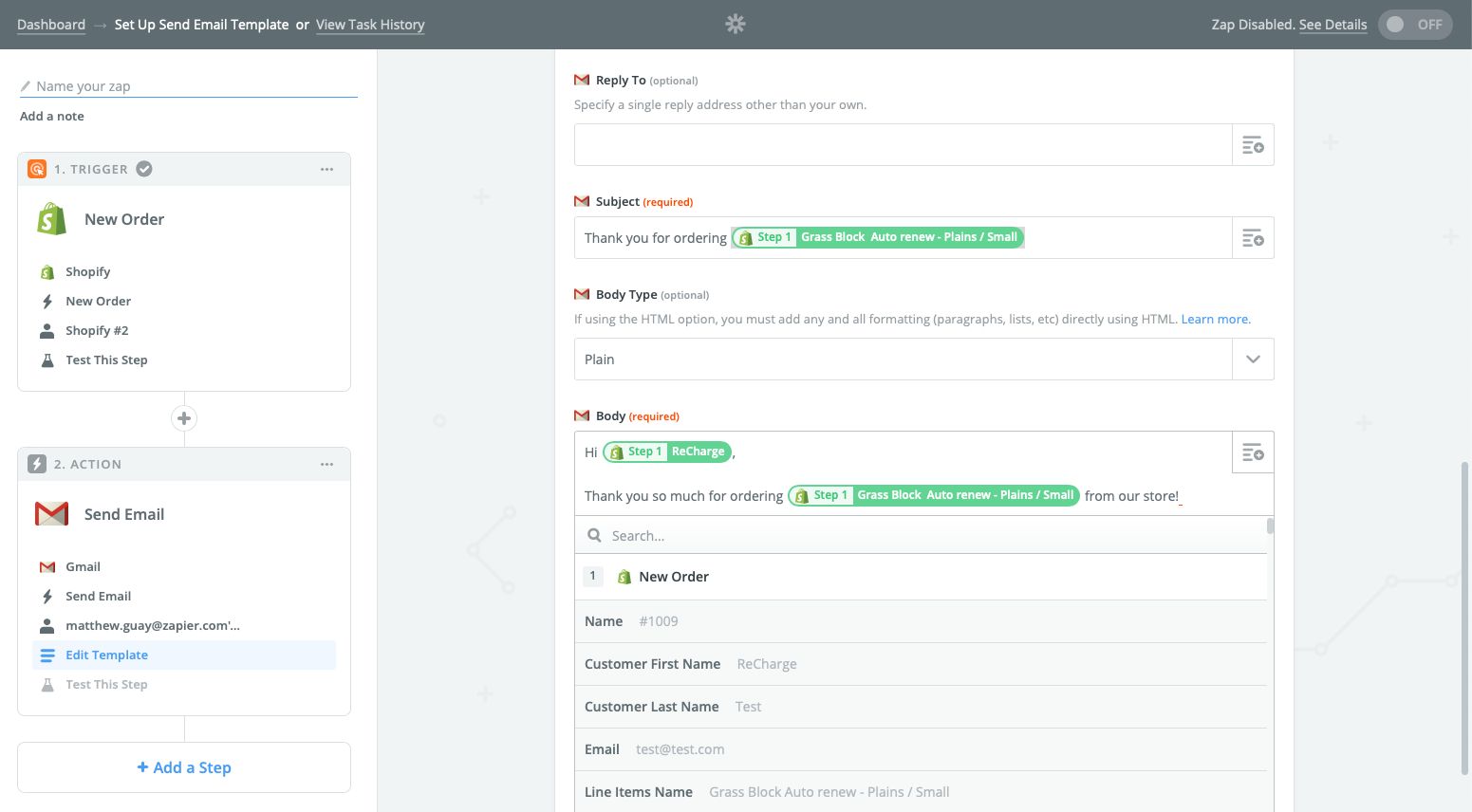The height and width of the screenshot is (812, 1472).
Task: Click the plus icon between steps
Action: pyautogui.click(x=184, y=418)
